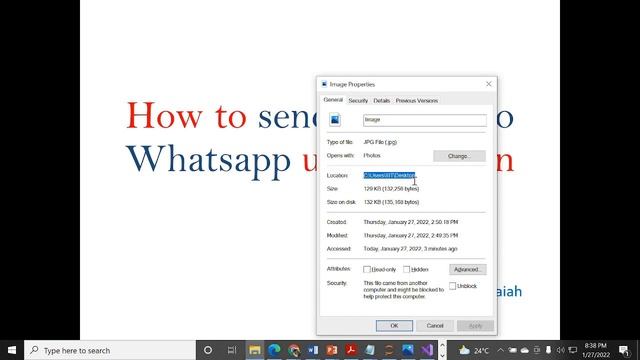Confirm with the OK button
Screen dimensions: 640x360
(394, 326)
